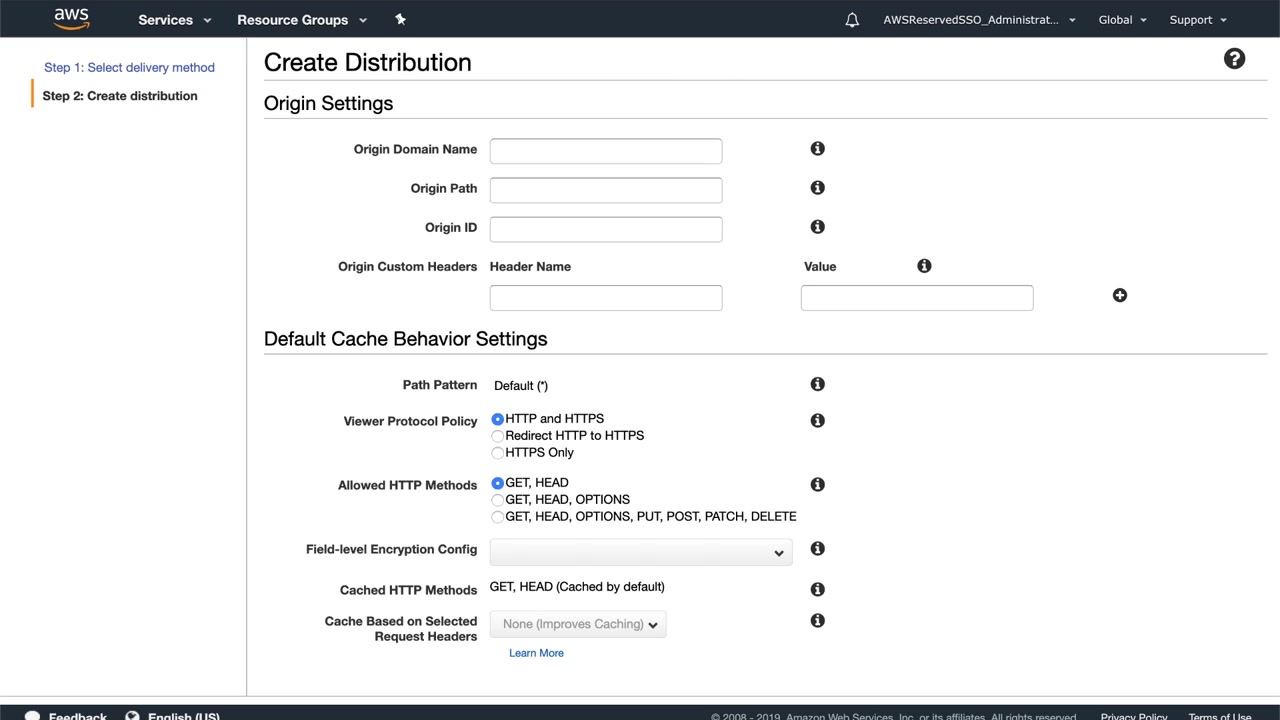Click the Learn More link

click(x=536, y=653)
